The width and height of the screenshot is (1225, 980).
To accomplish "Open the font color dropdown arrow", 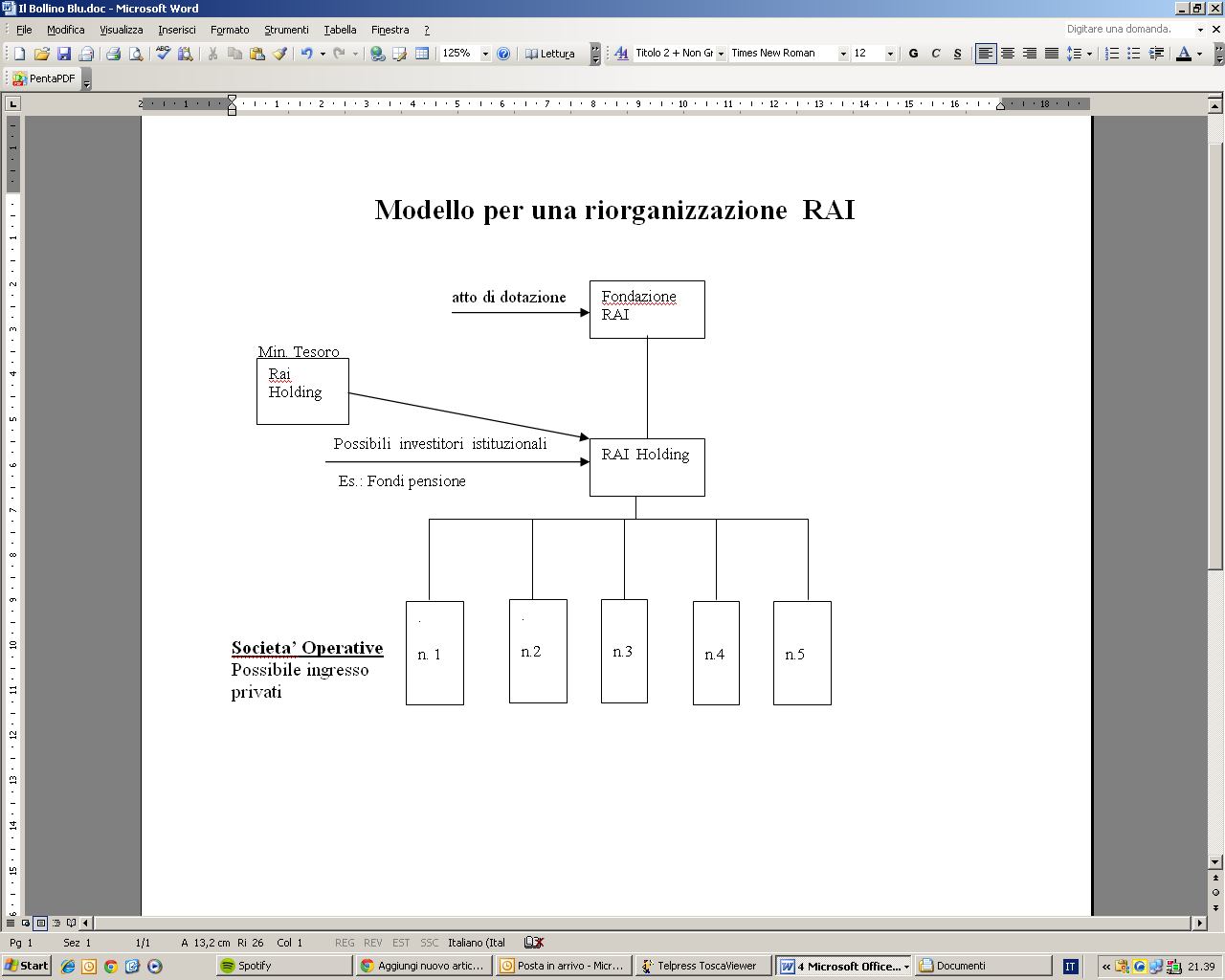I will 1200,54.
